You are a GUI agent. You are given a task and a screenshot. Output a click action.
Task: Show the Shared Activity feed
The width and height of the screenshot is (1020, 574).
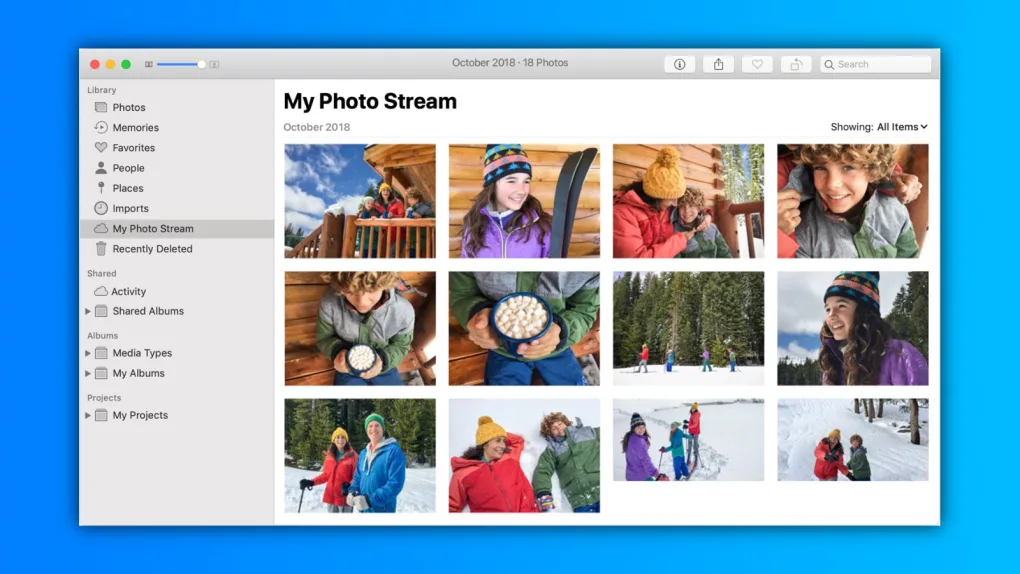click(128, 292)
